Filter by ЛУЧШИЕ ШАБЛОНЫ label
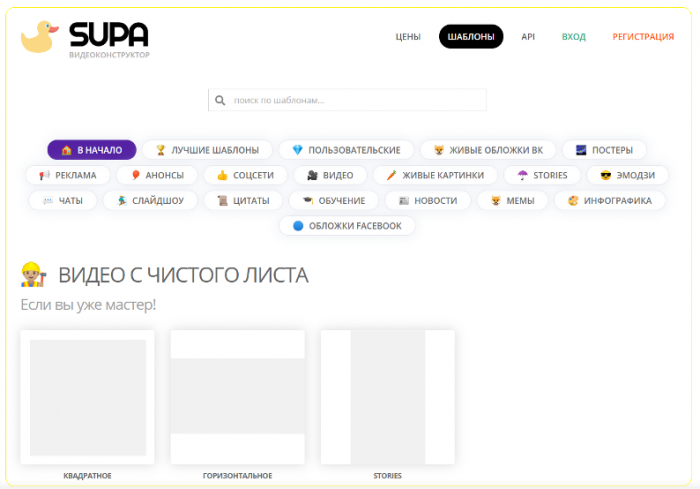 (215, 150)
